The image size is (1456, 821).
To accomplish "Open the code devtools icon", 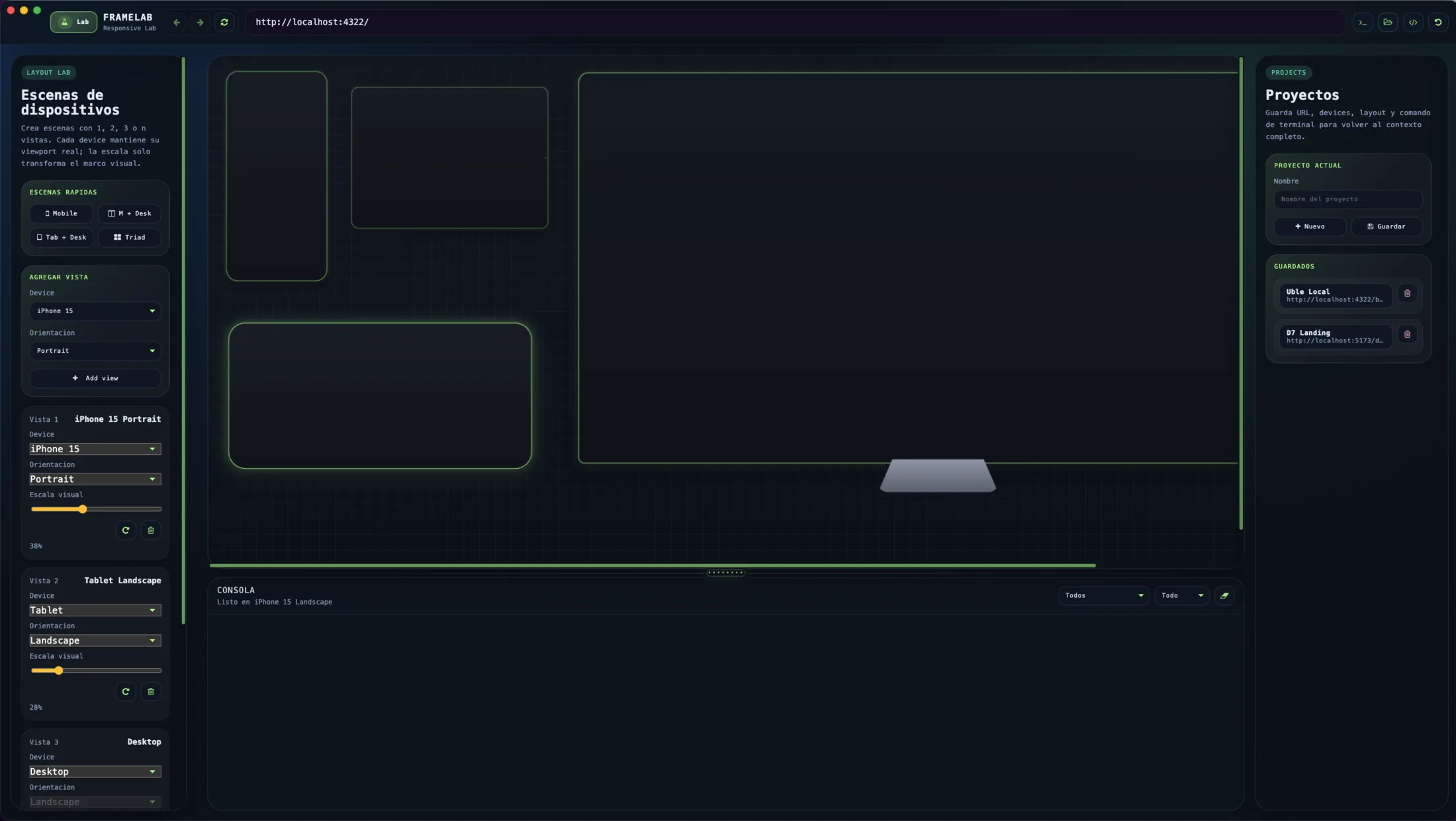I will click(1413, 23).
